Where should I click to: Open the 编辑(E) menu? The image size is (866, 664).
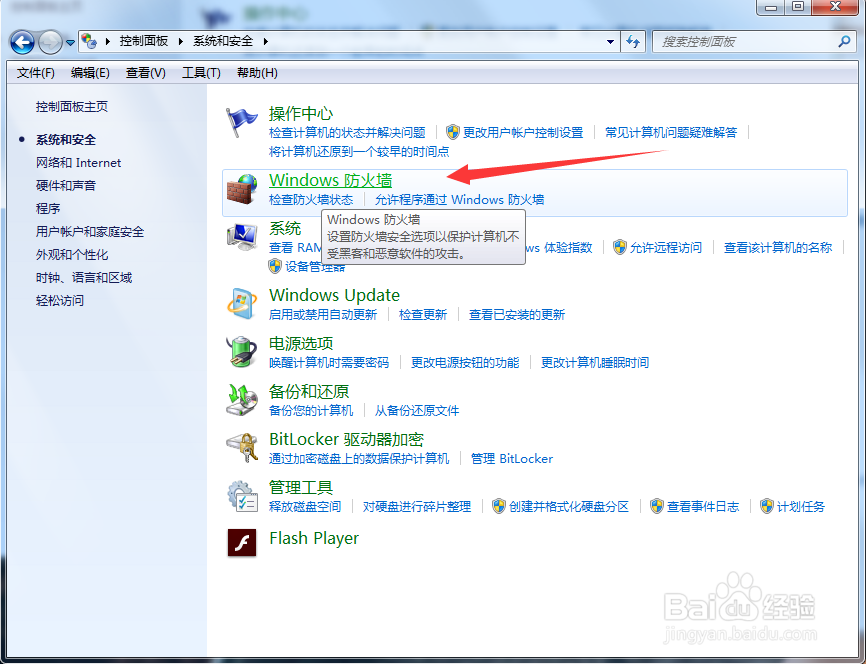point(90,73)
